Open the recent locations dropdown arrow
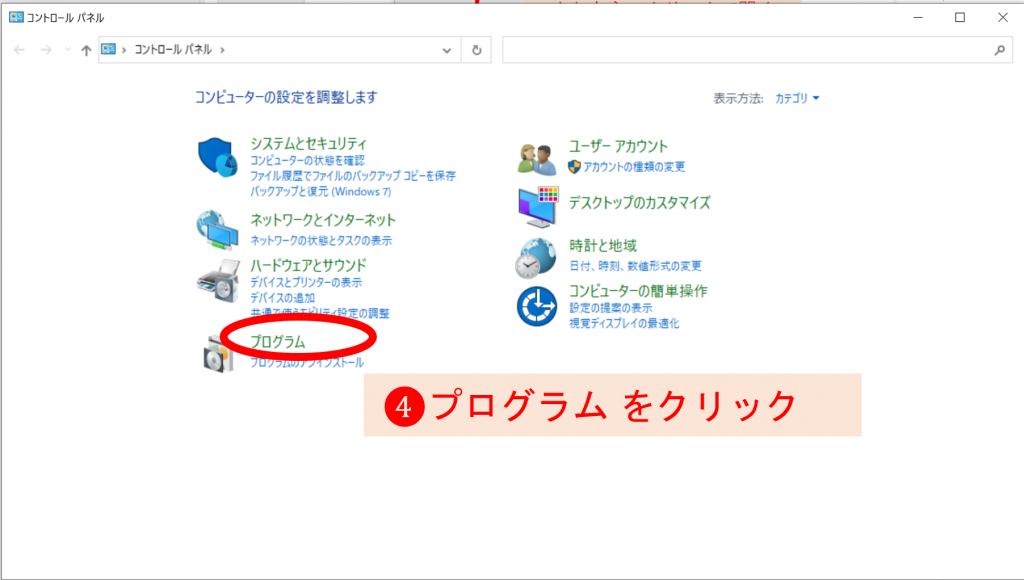Screen dimensions: 1024x580 pos(67,50)
